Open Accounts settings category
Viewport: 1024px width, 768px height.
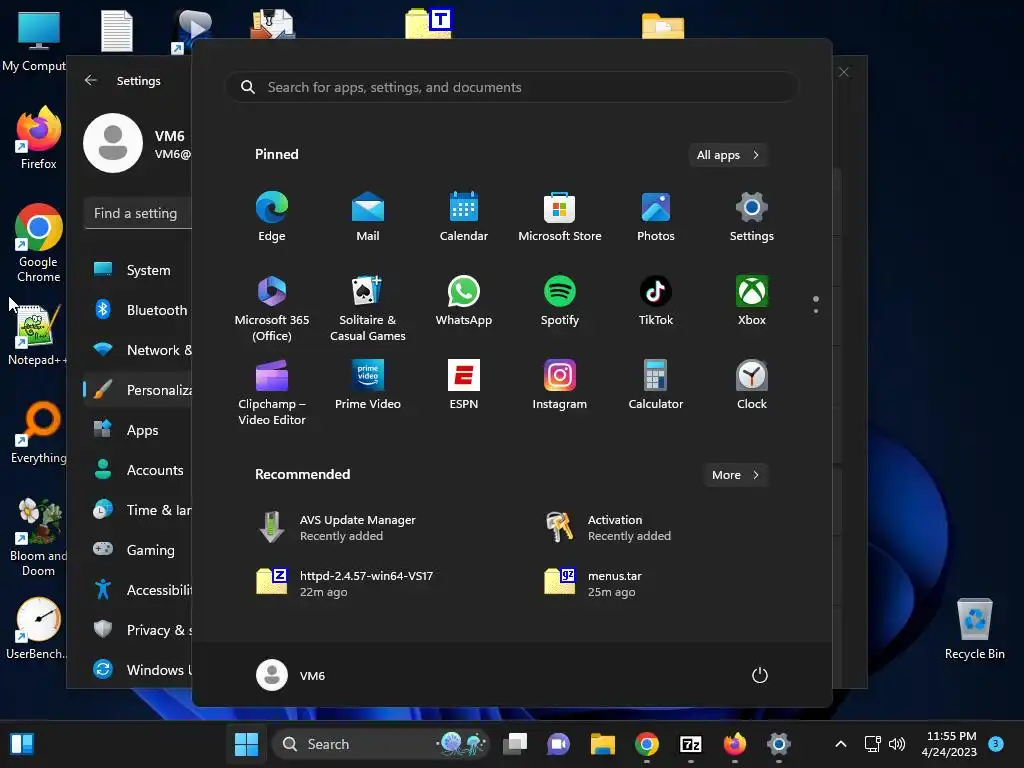137,470
